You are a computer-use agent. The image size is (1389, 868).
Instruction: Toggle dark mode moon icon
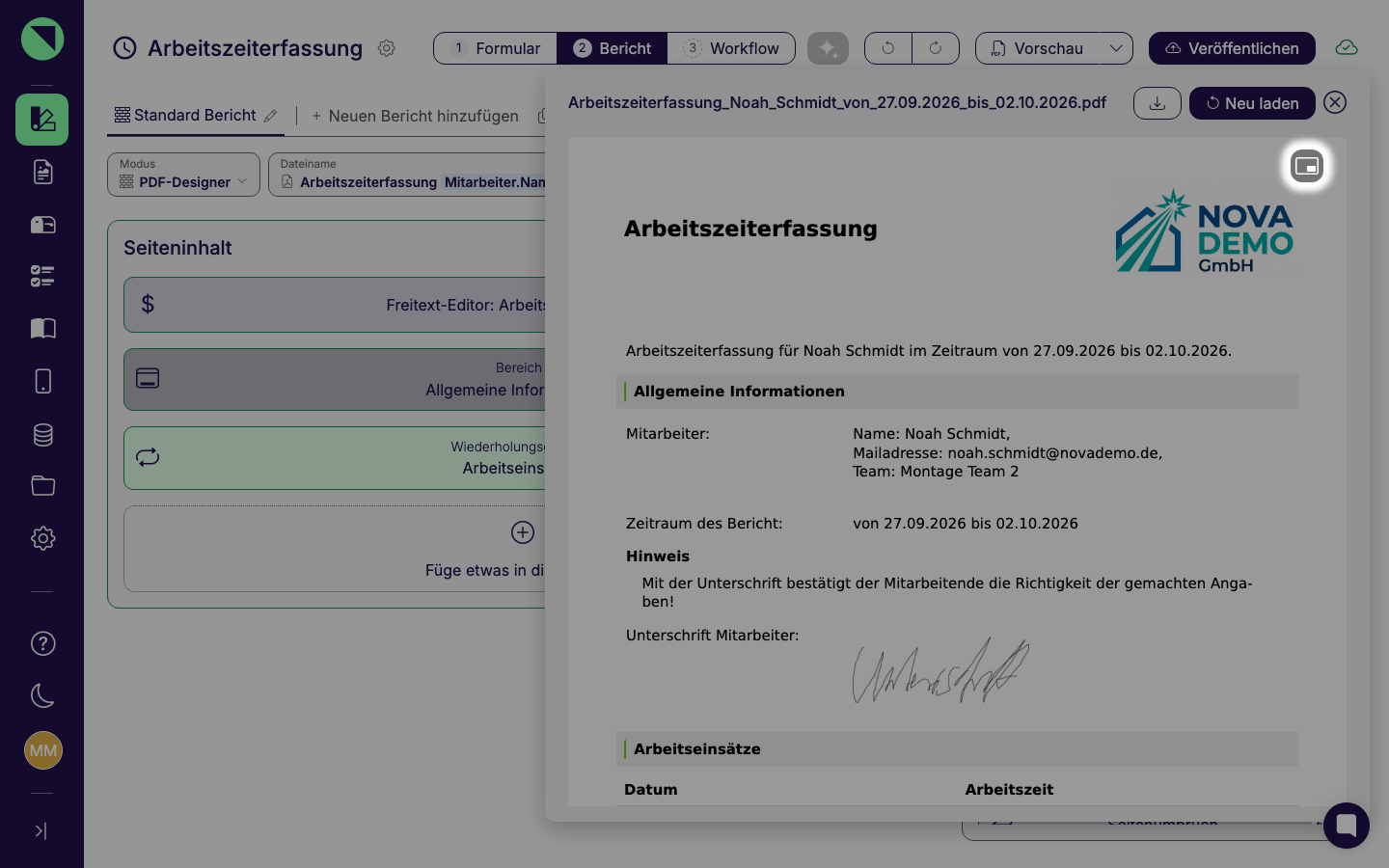point(42,695)
